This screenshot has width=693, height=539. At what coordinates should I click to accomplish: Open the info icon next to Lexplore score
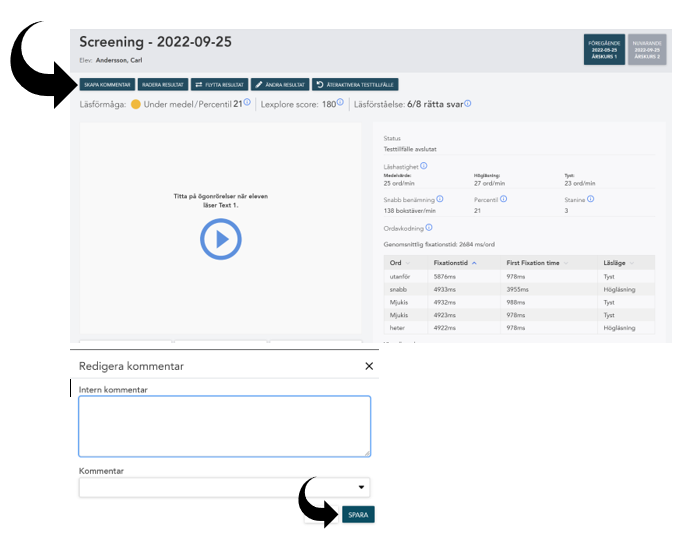[x=340, y=102]
